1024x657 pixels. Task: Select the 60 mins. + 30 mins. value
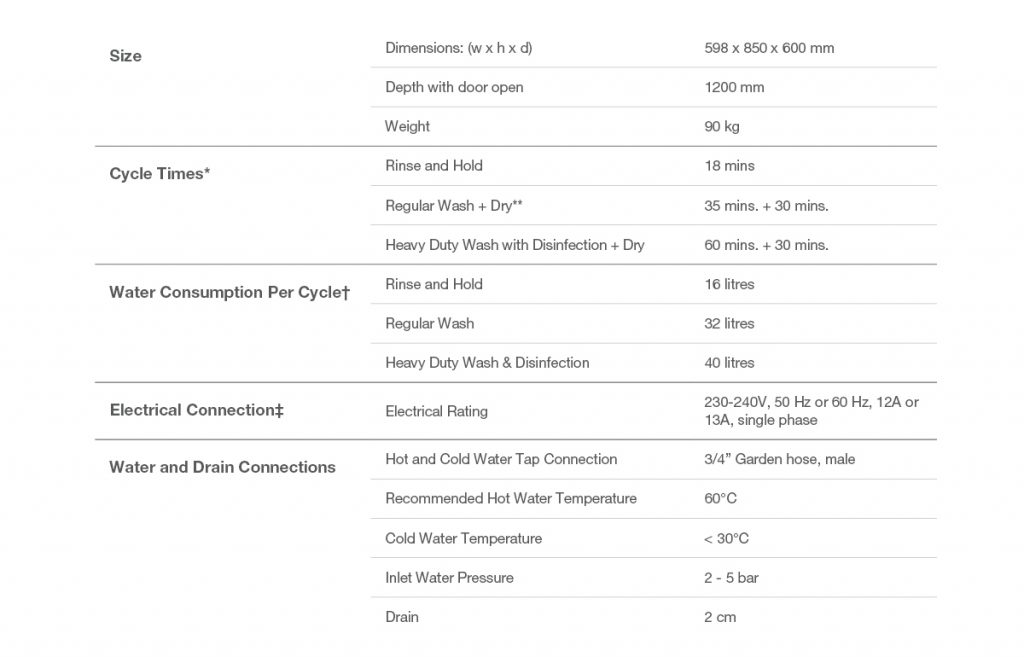click(x=766, y=245)
